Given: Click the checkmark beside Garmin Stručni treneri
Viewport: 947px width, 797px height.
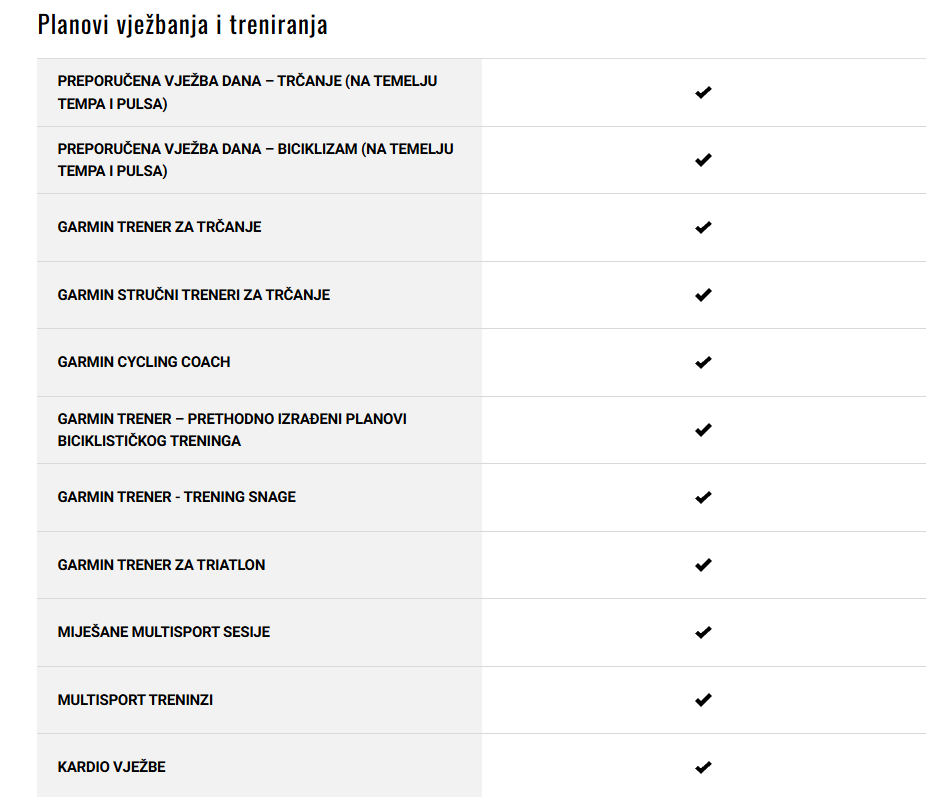Looking at the screenshot, I should click(x=703, y=295).
